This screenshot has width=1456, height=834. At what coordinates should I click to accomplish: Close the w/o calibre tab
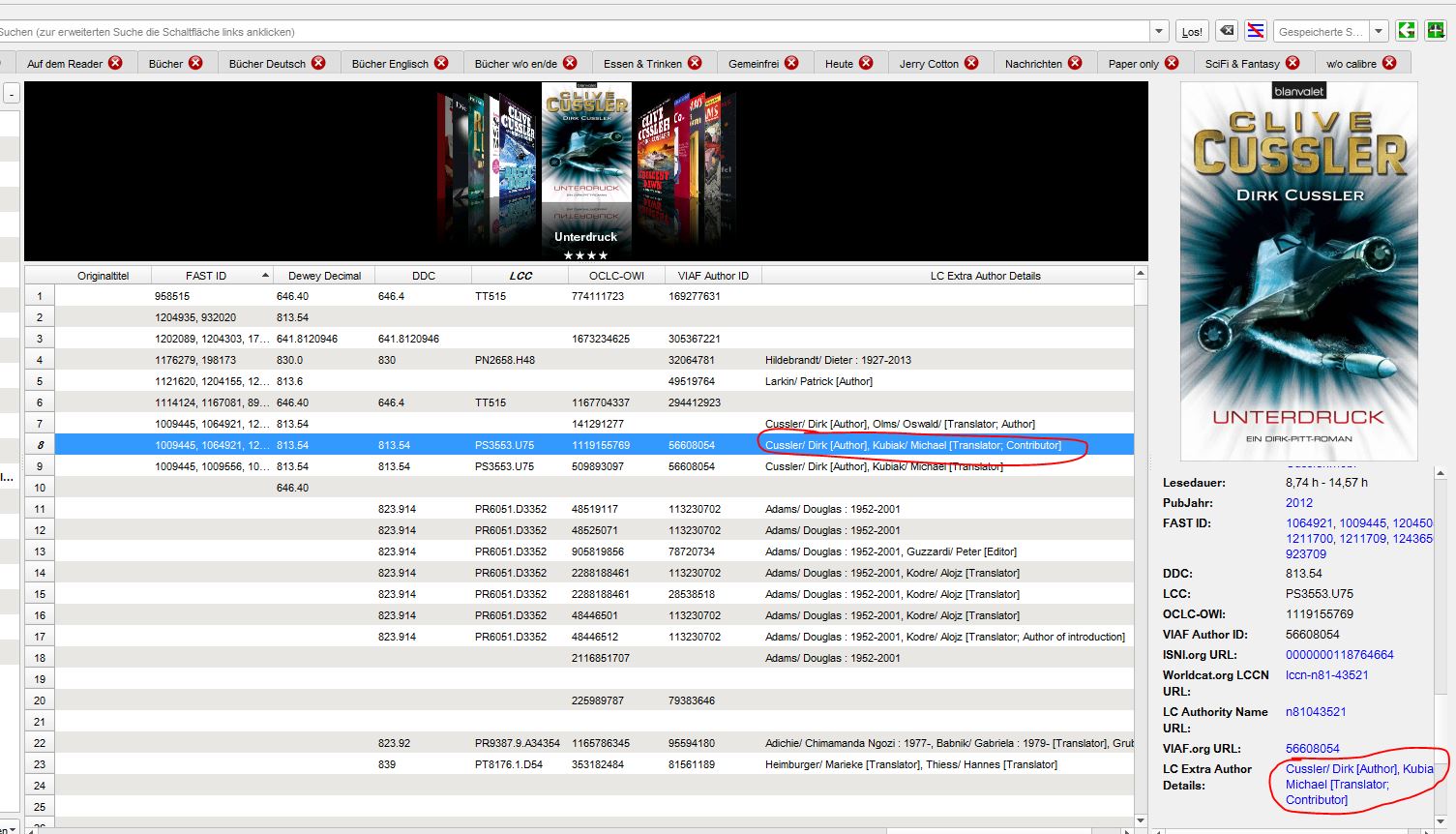(1390, 63)
